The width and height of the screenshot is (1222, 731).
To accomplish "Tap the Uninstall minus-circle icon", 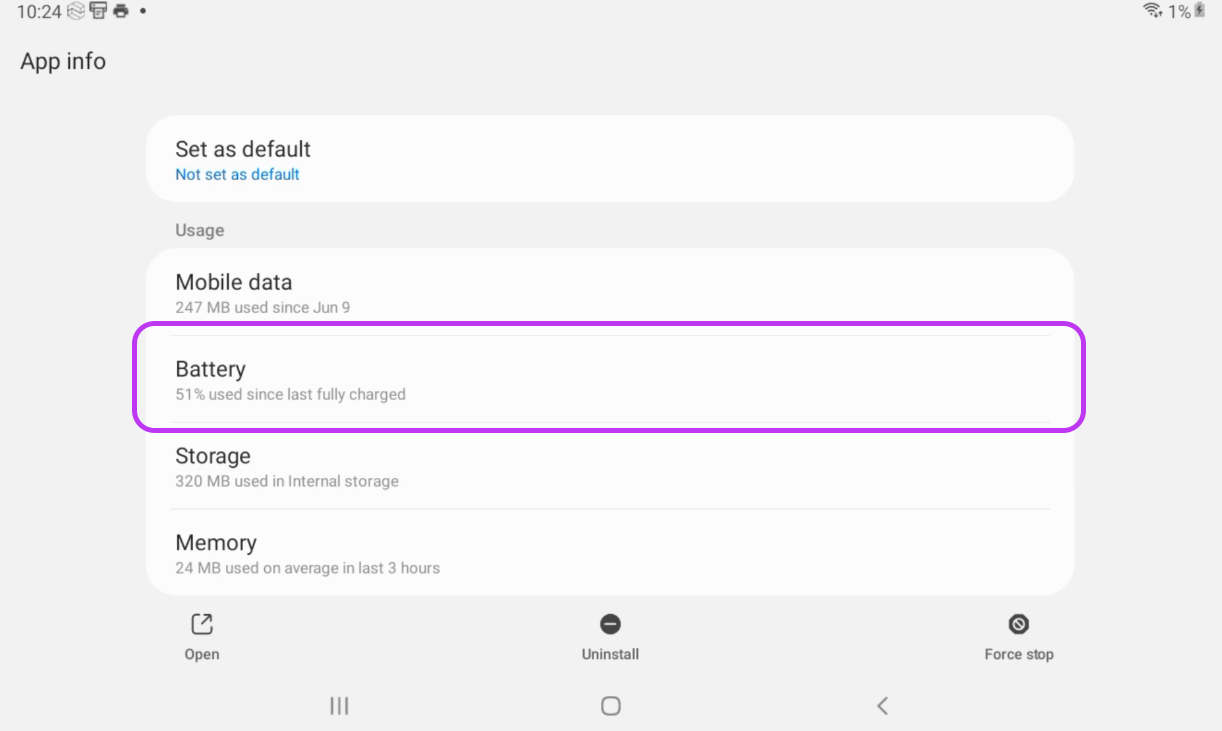I will 610,625.
